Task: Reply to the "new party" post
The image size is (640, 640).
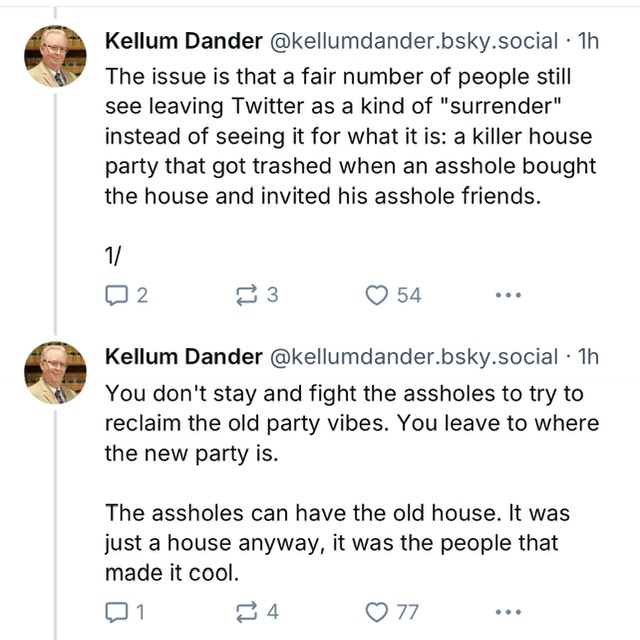Action: tap(117, 611)
